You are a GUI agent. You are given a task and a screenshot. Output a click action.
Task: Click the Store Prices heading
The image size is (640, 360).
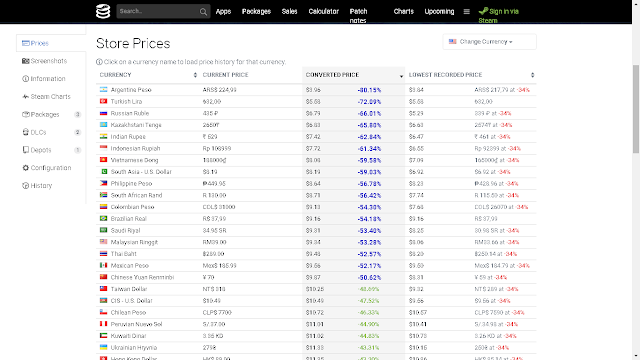click(x=133, y=43)
